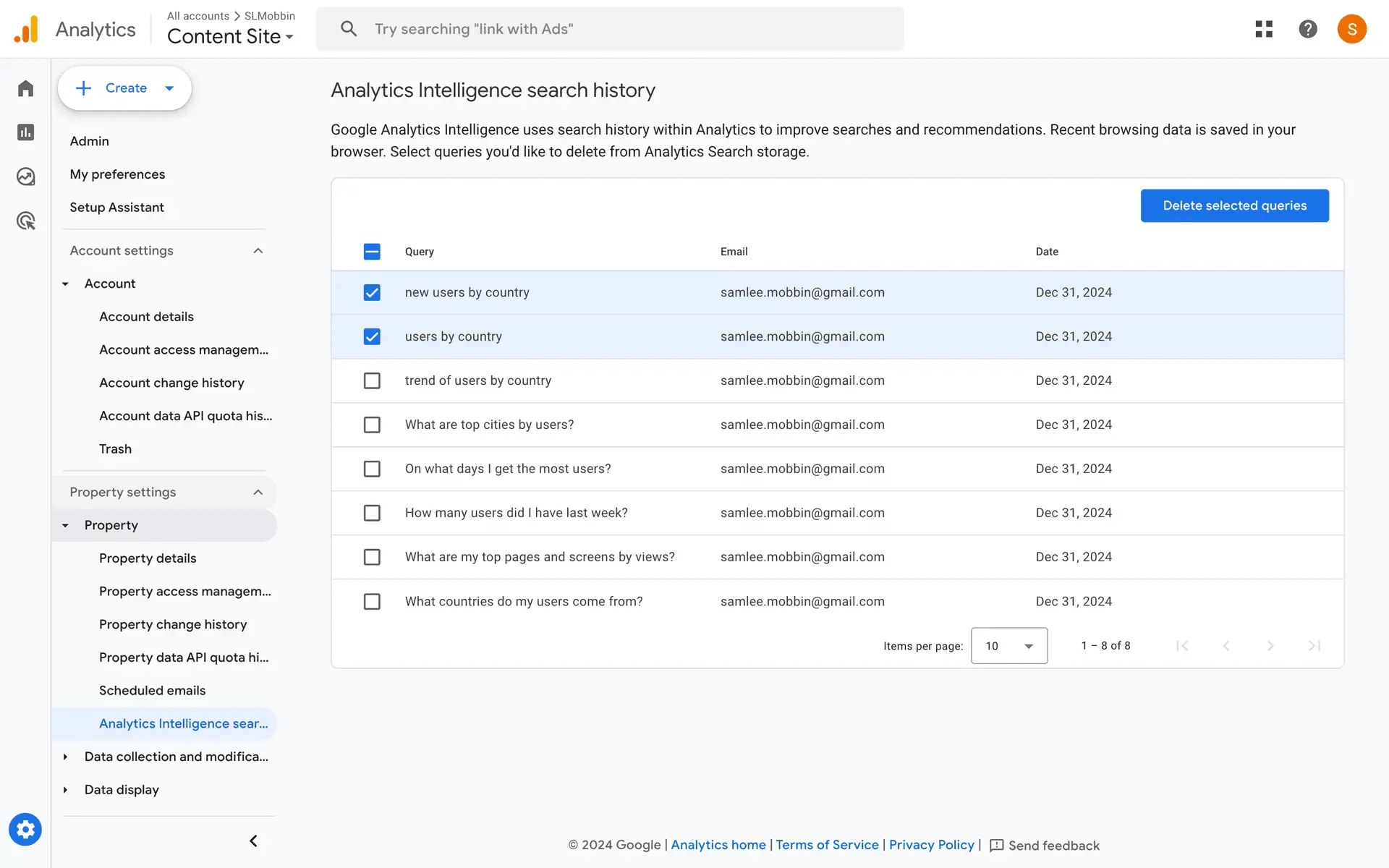Viewport: 1389px width, 868px height.
Task: Open the Help question mark icon
Action: tap(1308, 29)
